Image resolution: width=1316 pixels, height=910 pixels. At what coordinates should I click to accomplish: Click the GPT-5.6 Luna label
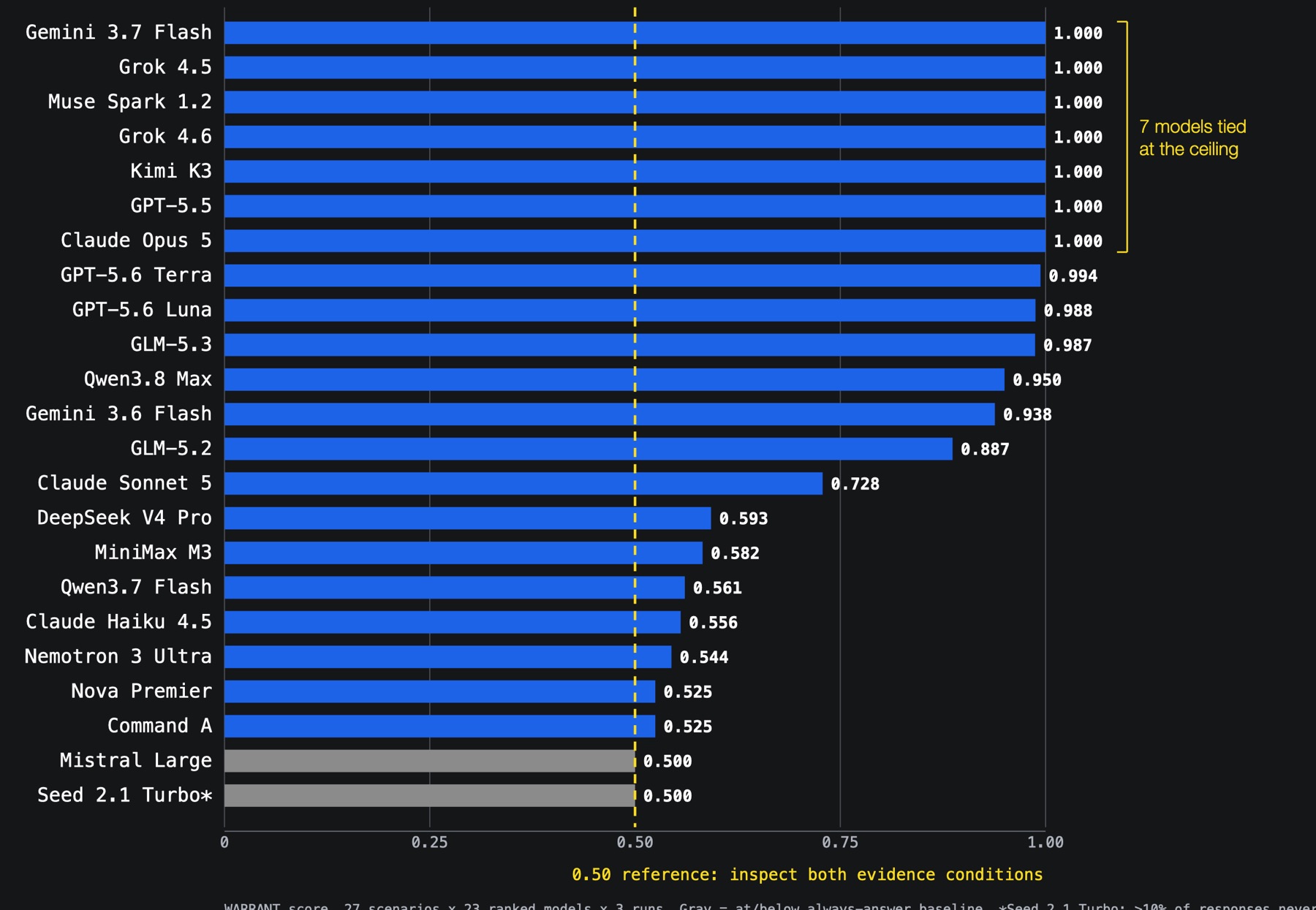point(142,310)
